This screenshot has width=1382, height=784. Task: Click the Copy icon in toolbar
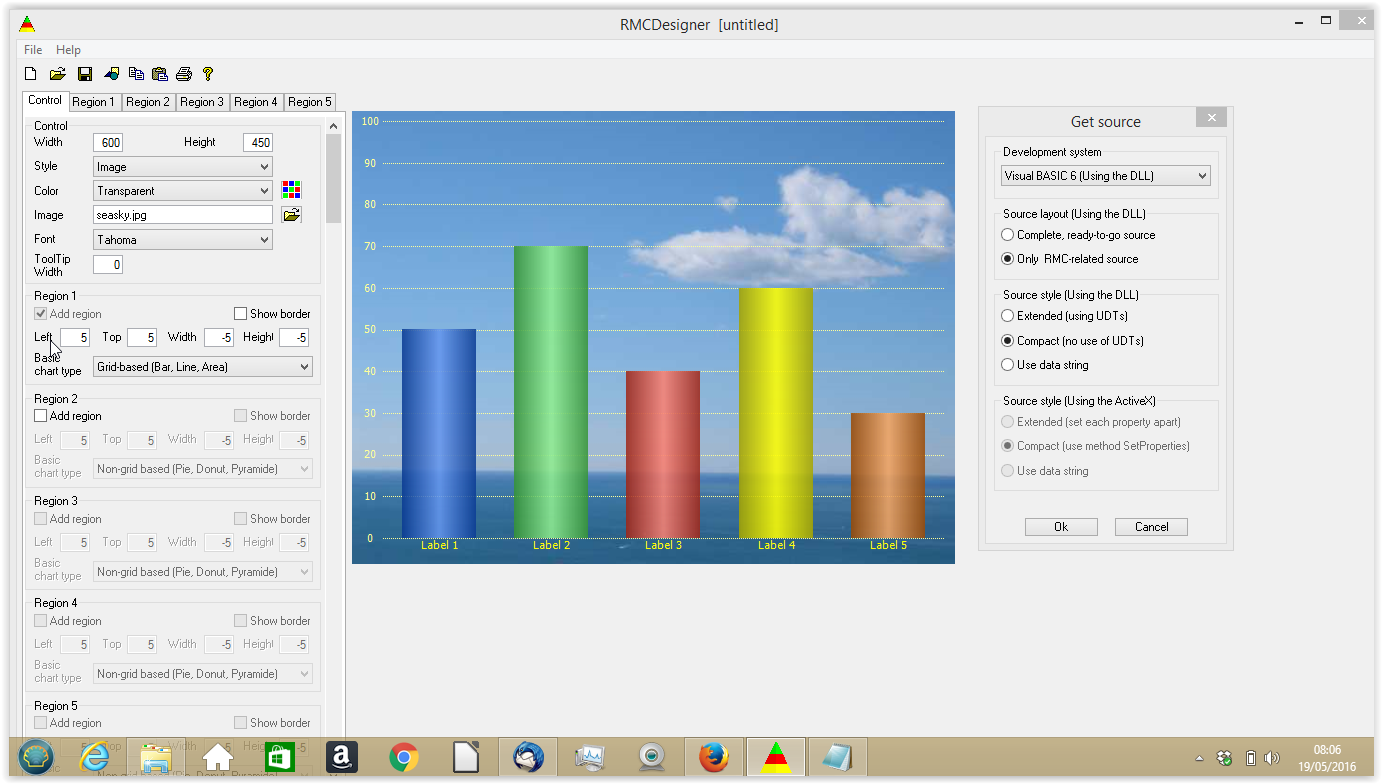tap(136, 74)
